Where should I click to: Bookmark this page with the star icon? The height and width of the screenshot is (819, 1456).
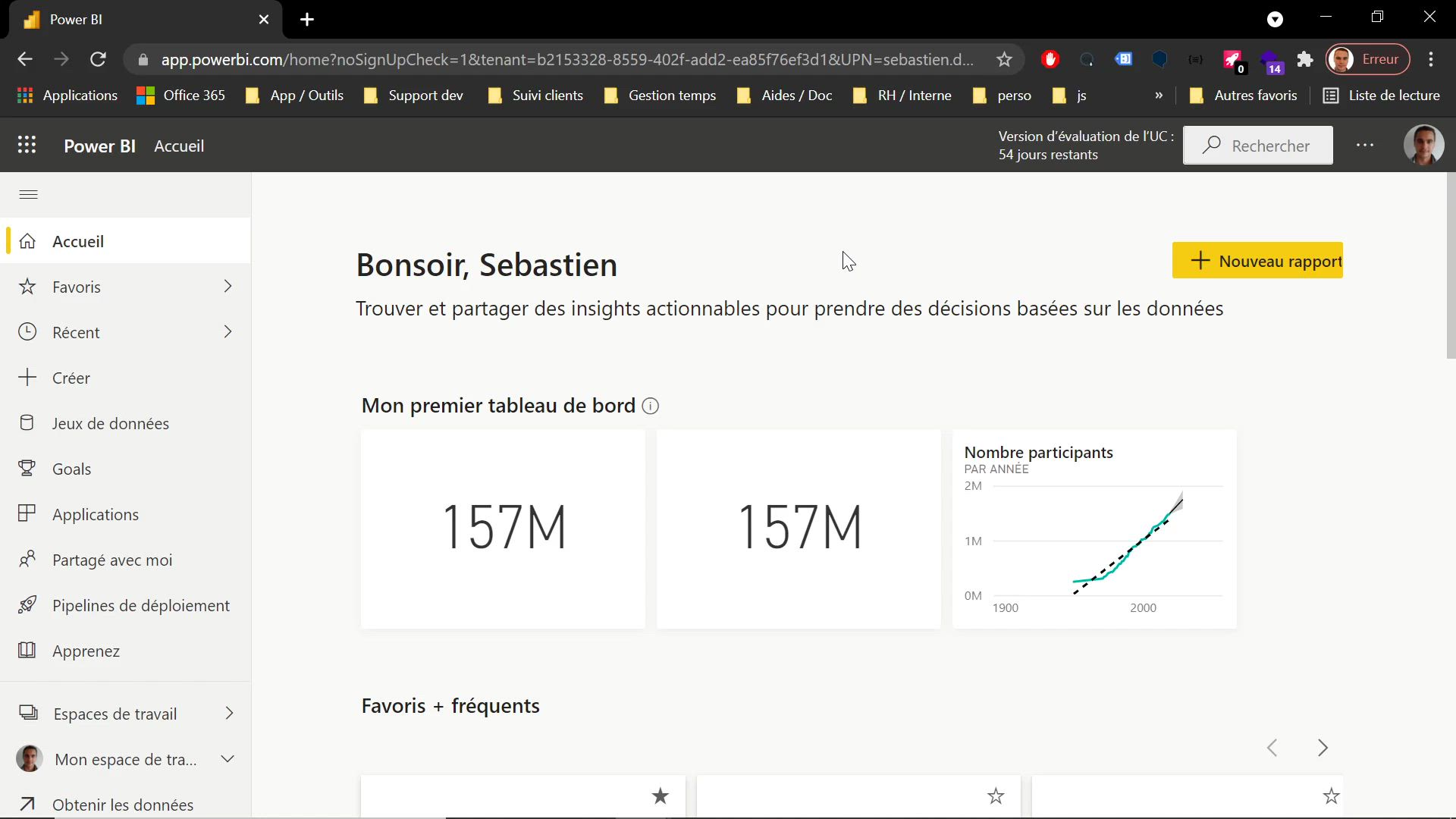click(1004, 59)
